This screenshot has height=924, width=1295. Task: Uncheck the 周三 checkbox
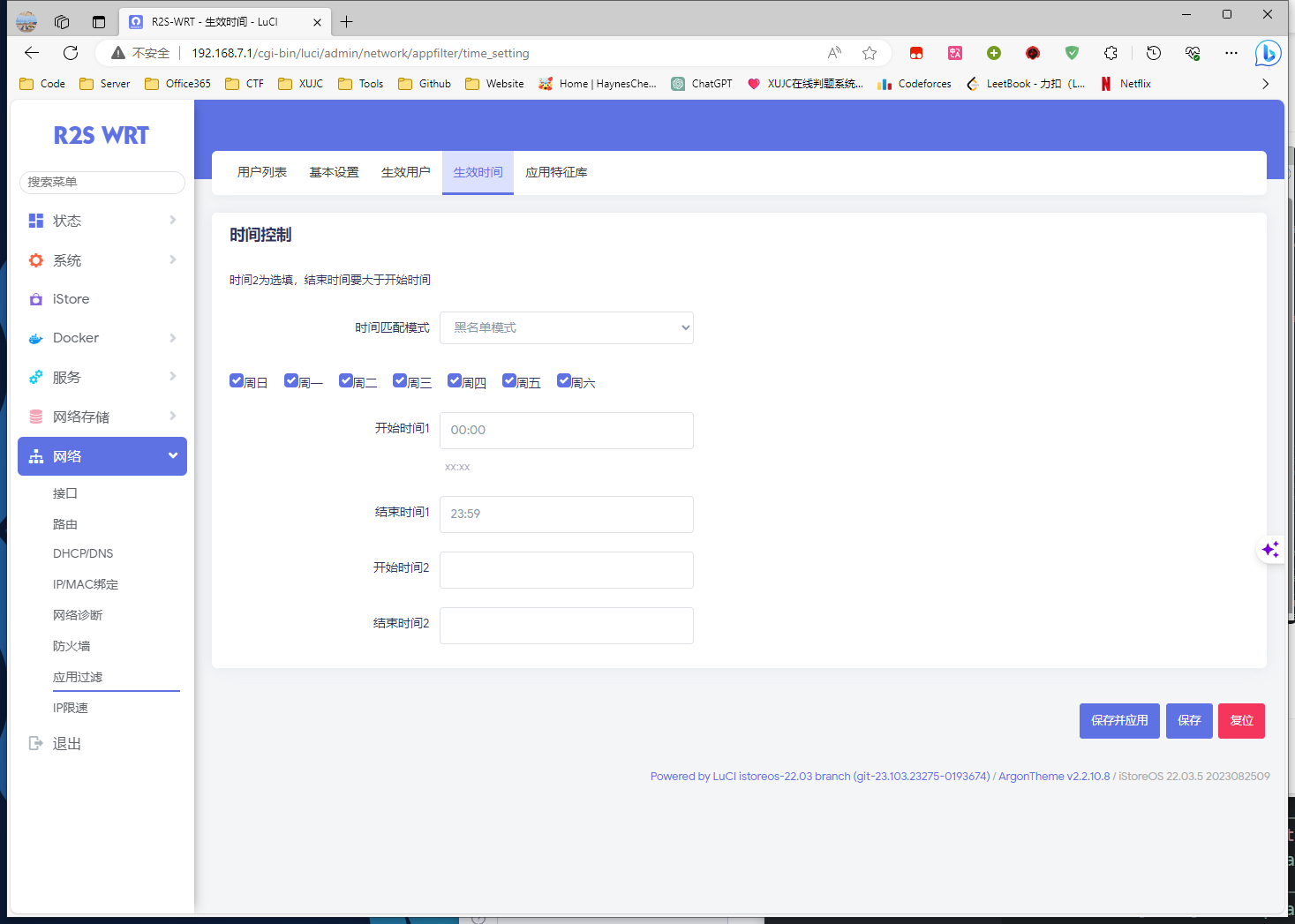coord(400,380)
